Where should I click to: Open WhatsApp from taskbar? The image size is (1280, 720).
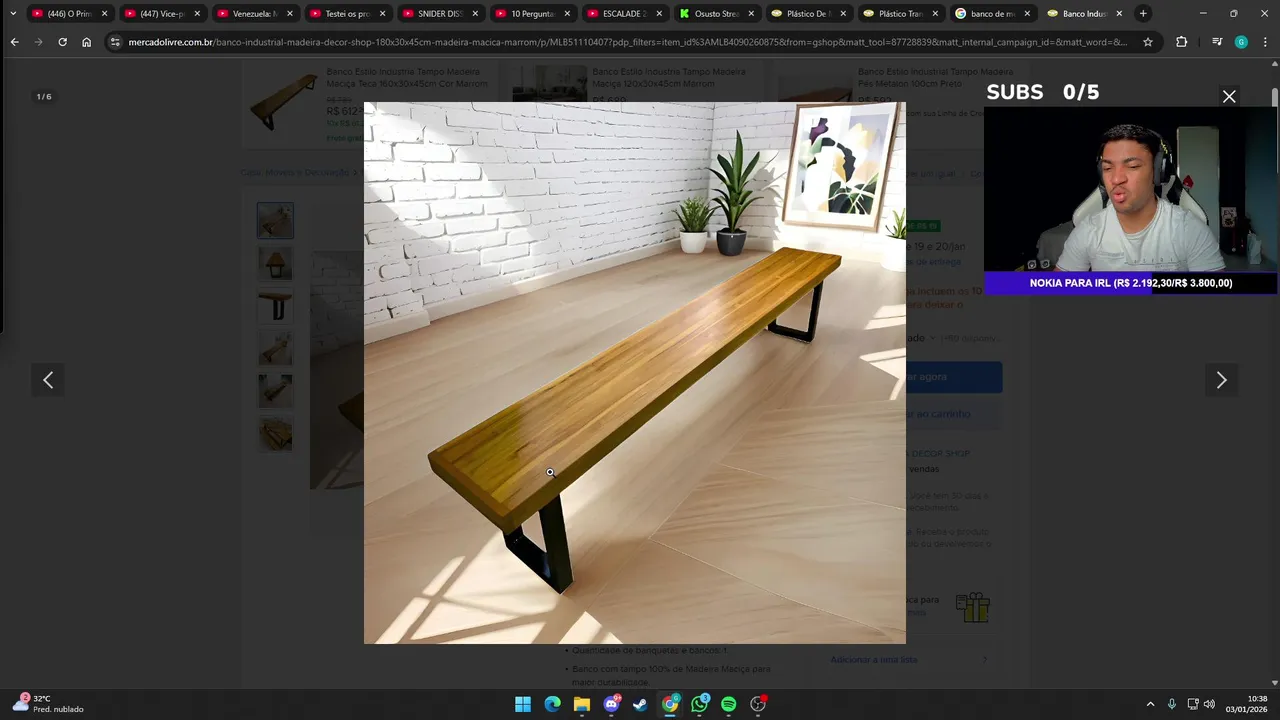699,704
